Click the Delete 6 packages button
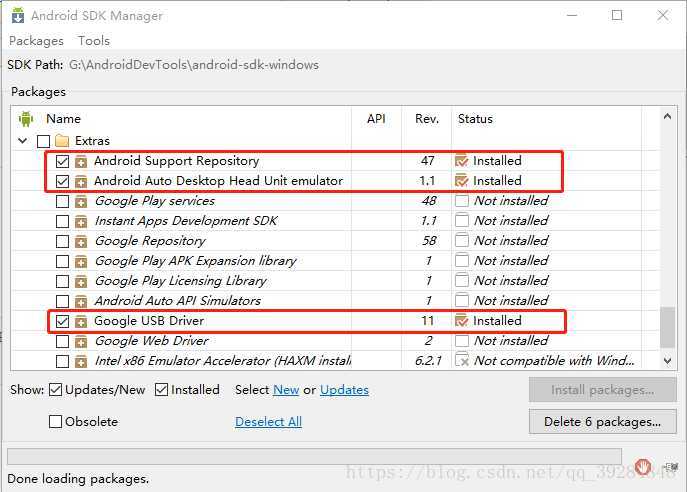Viewport: 687px width, 492px height. (602, 421)
